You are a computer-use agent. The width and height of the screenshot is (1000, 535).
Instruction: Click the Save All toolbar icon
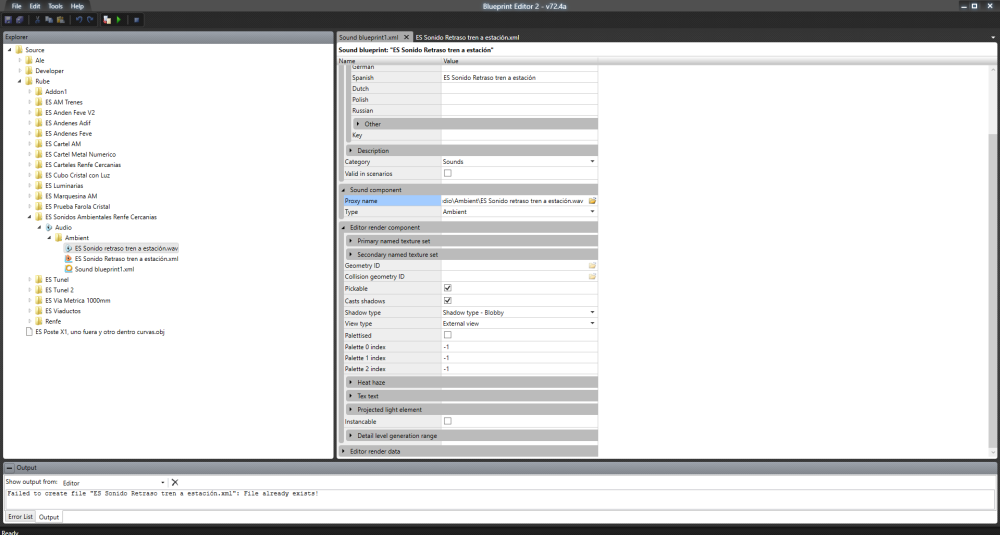click(x=19, y=19)
